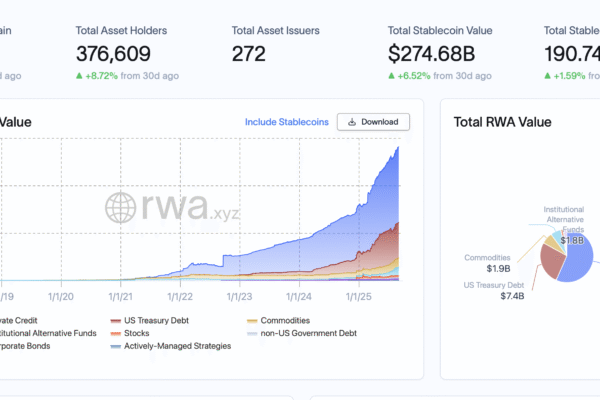This screenshot has height=400, width=600.
Task: Click the Download button icon
Action: pyautogui.click(x=352, y=122)
